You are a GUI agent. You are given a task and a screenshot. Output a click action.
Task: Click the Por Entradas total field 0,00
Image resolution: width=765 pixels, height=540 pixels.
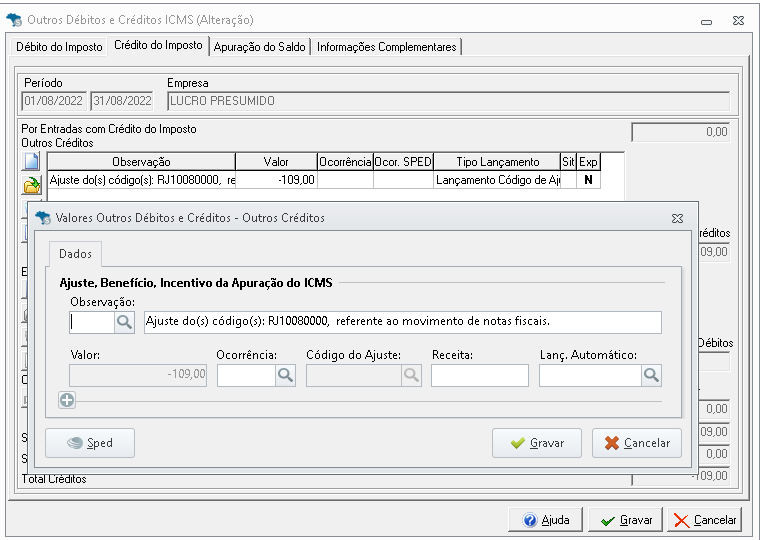pos(681,132)
